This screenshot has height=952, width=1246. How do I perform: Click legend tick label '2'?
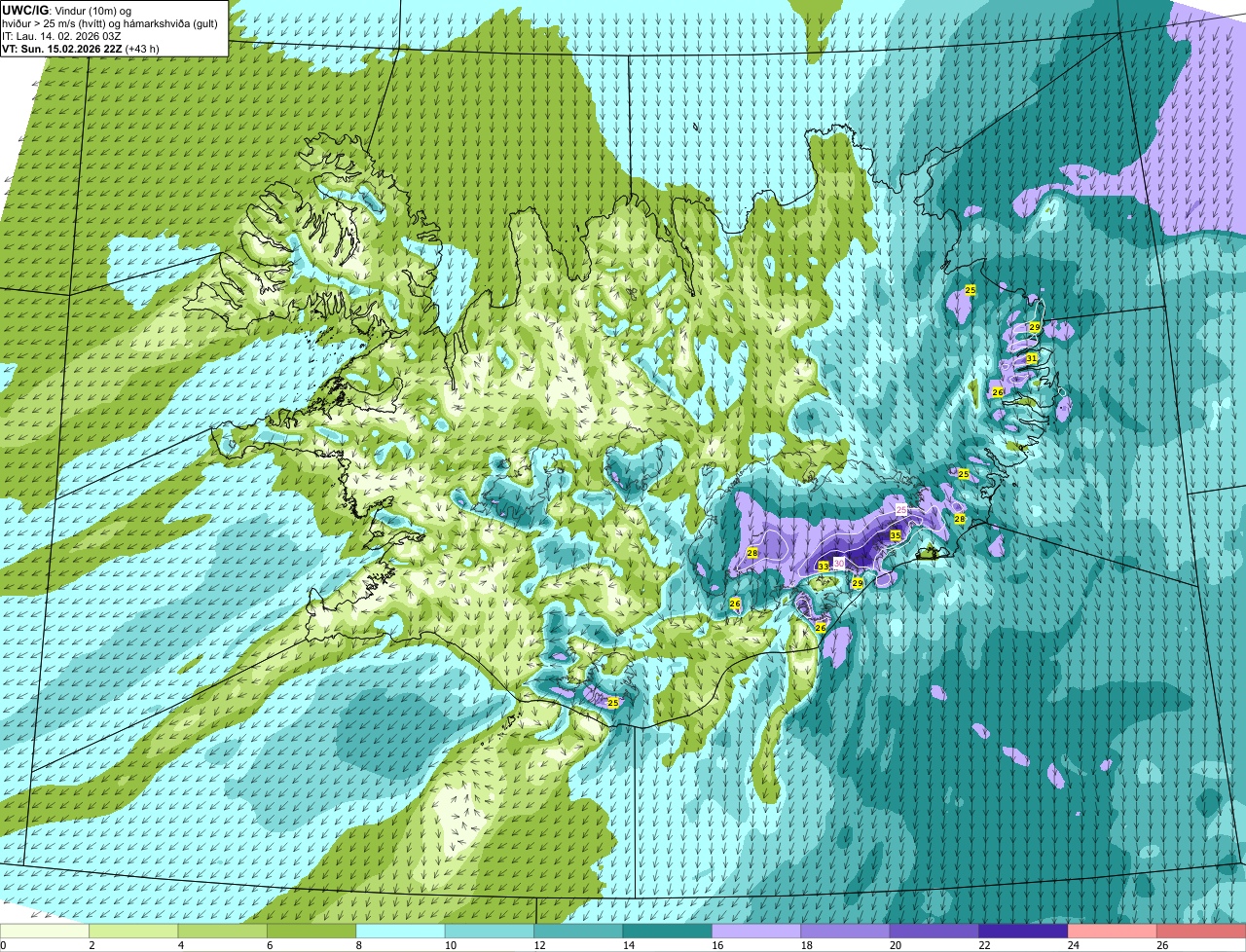coord(92,944)
